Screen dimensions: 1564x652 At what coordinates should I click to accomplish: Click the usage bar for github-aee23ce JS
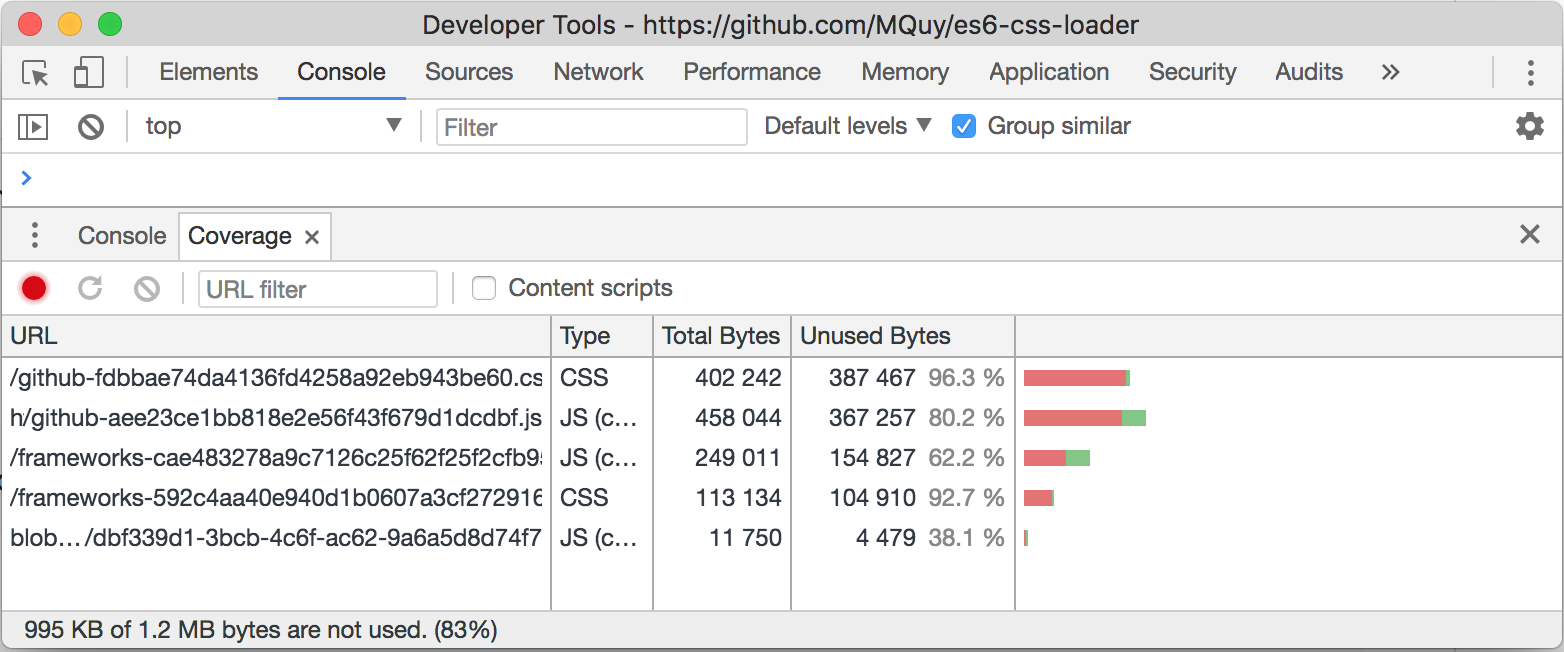1084,418
